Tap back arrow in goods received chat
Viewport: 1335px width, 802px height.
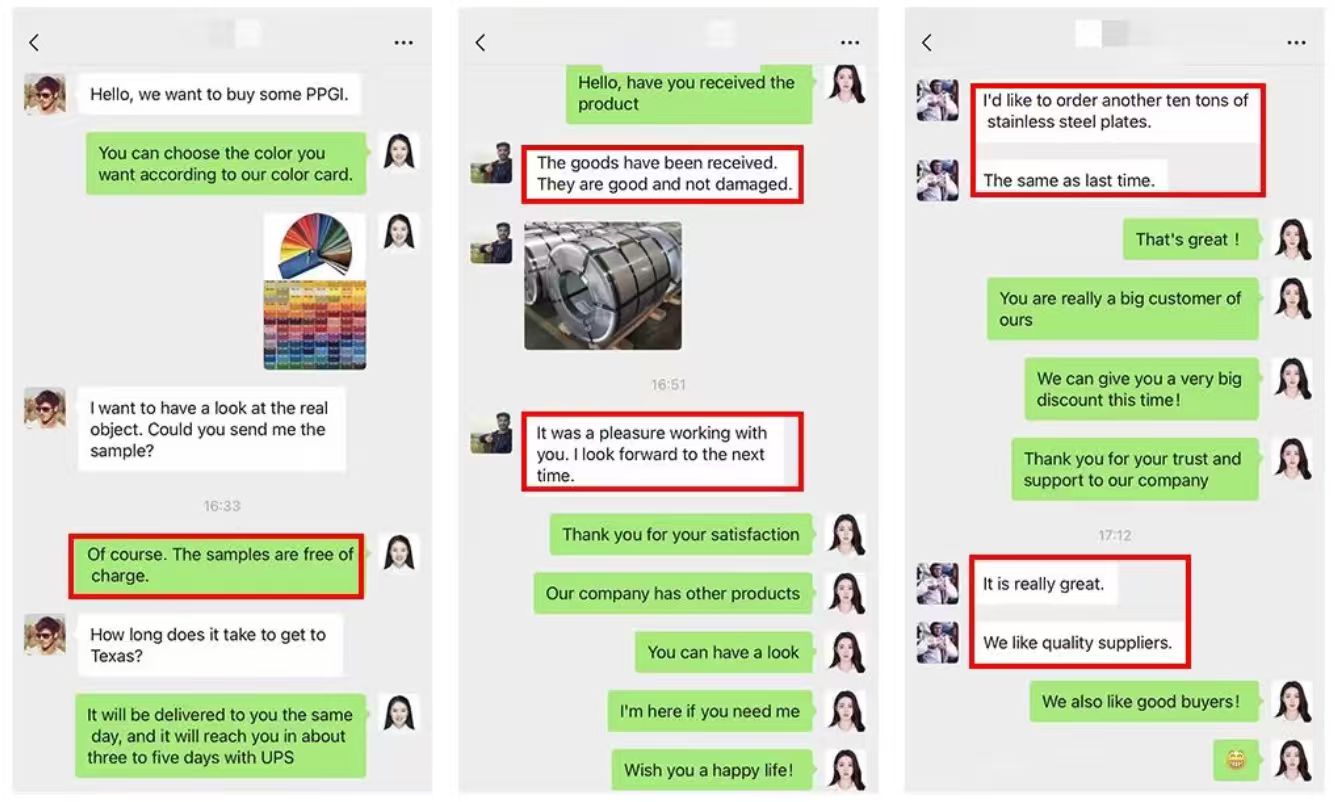pyautogui.click(x=481, y=42)
